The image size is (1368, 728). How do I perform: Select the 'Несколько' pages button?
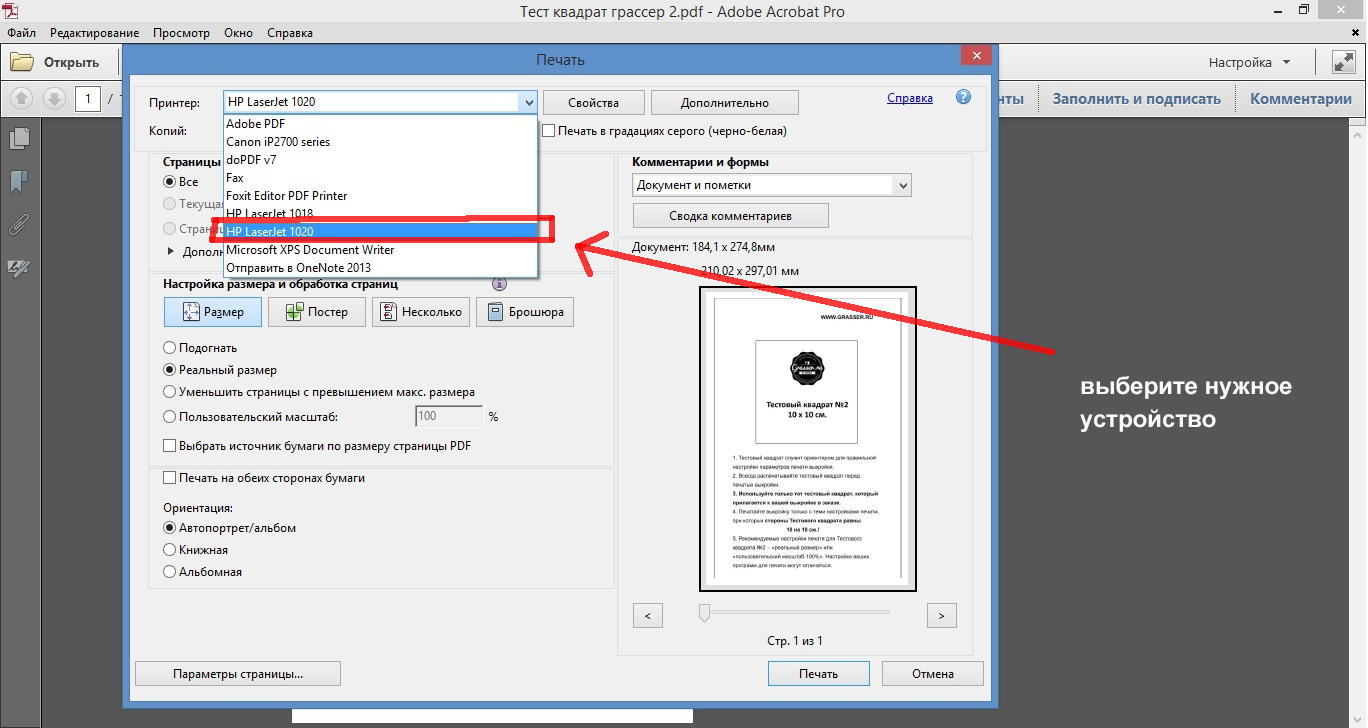pyautogui.click(x=421, y=312)
